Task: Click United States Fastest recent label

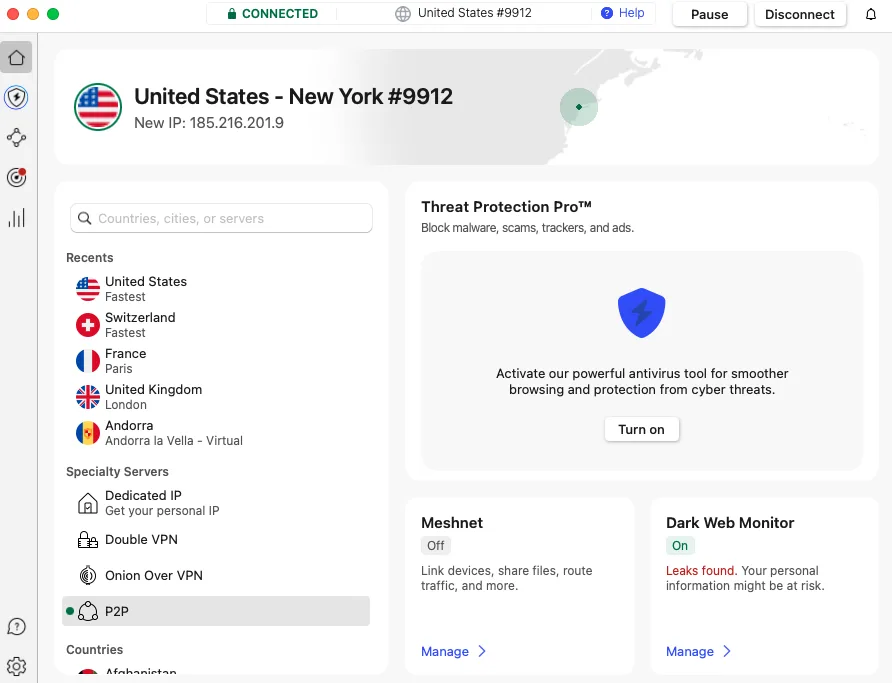Action: click(146, 289)
